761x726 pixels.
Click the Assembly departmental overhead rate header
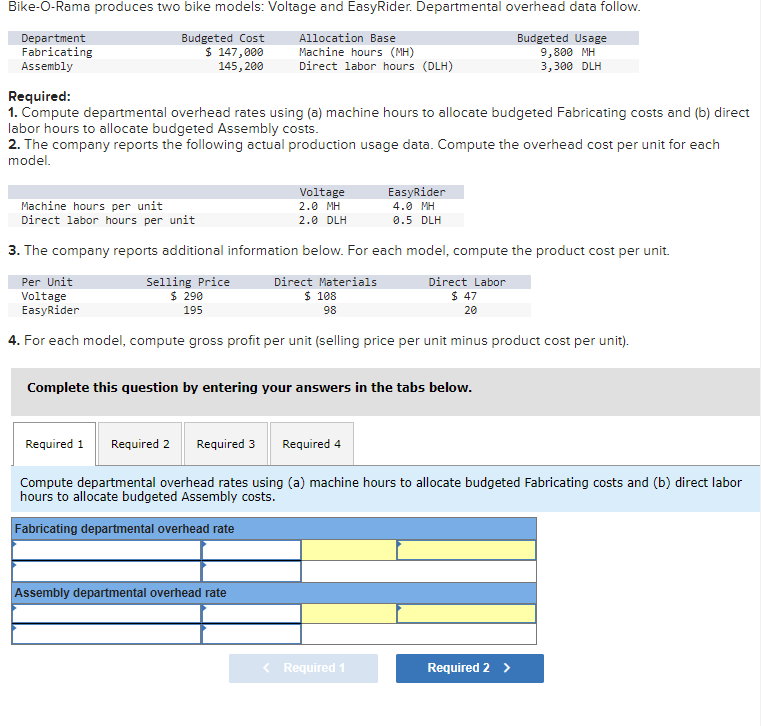[x=274, y=593]
